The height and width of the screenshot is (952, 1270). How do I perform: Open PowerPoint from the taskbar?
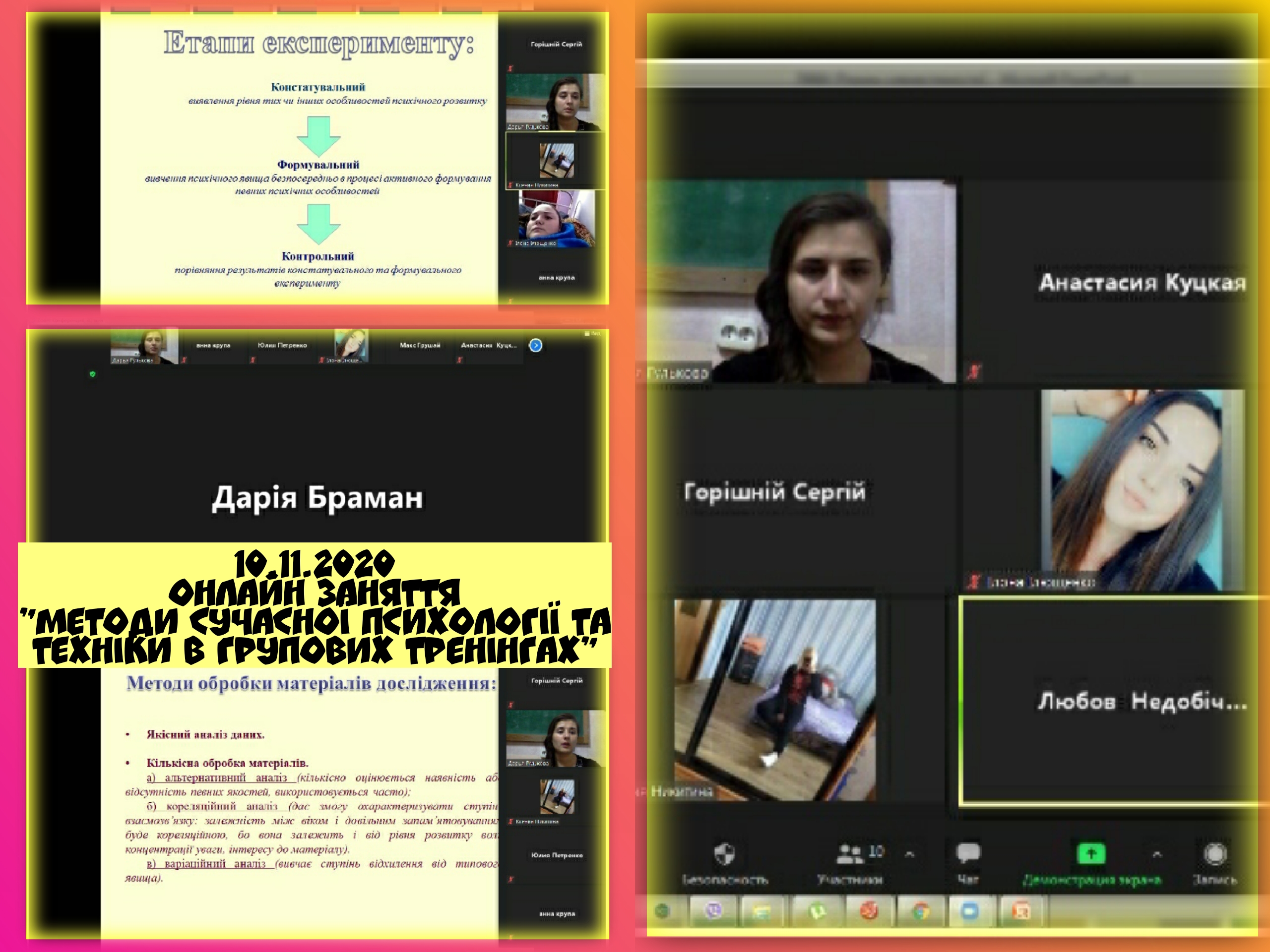1020,911
